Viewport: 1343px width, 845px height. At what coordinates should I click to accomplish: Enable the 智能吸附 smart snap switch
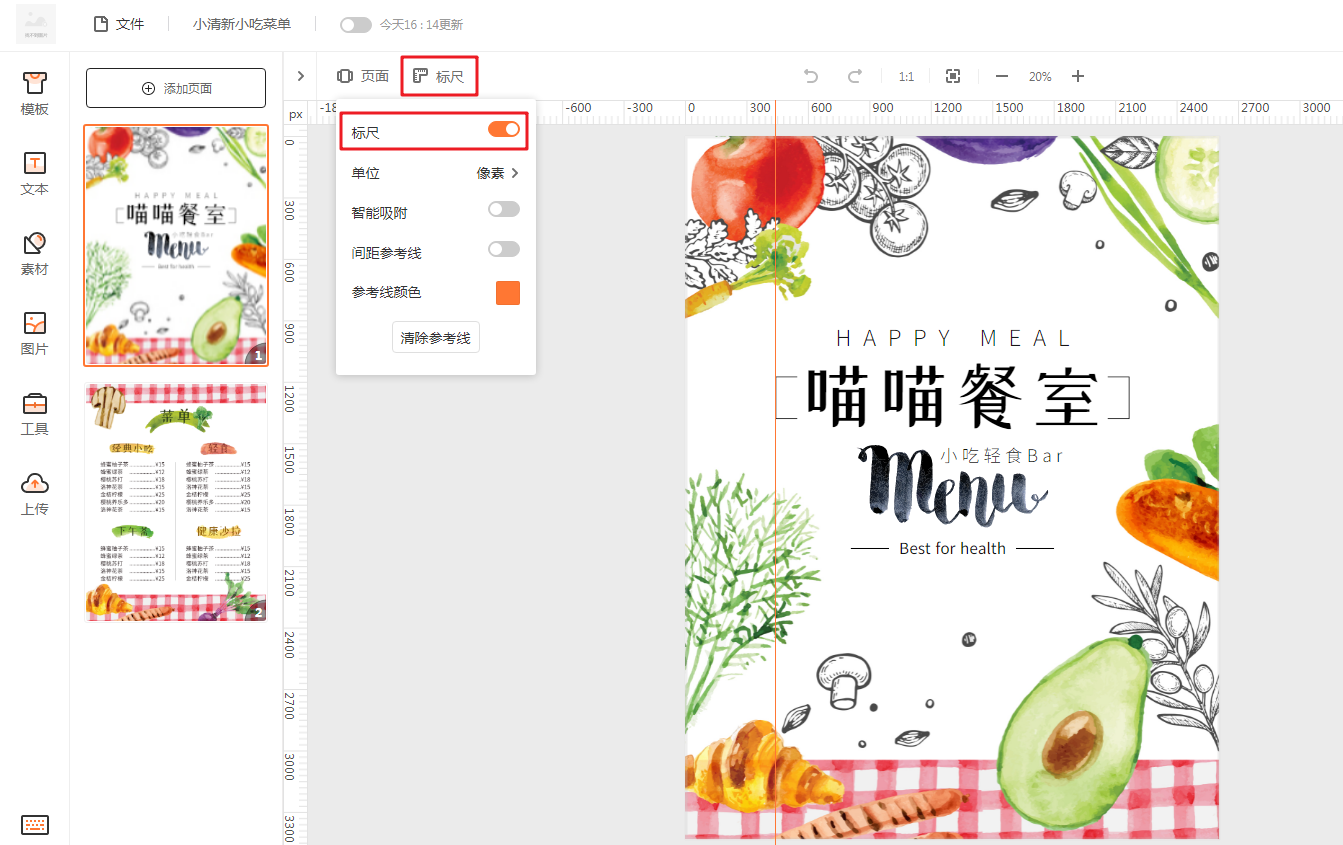[x=504, y=209]
